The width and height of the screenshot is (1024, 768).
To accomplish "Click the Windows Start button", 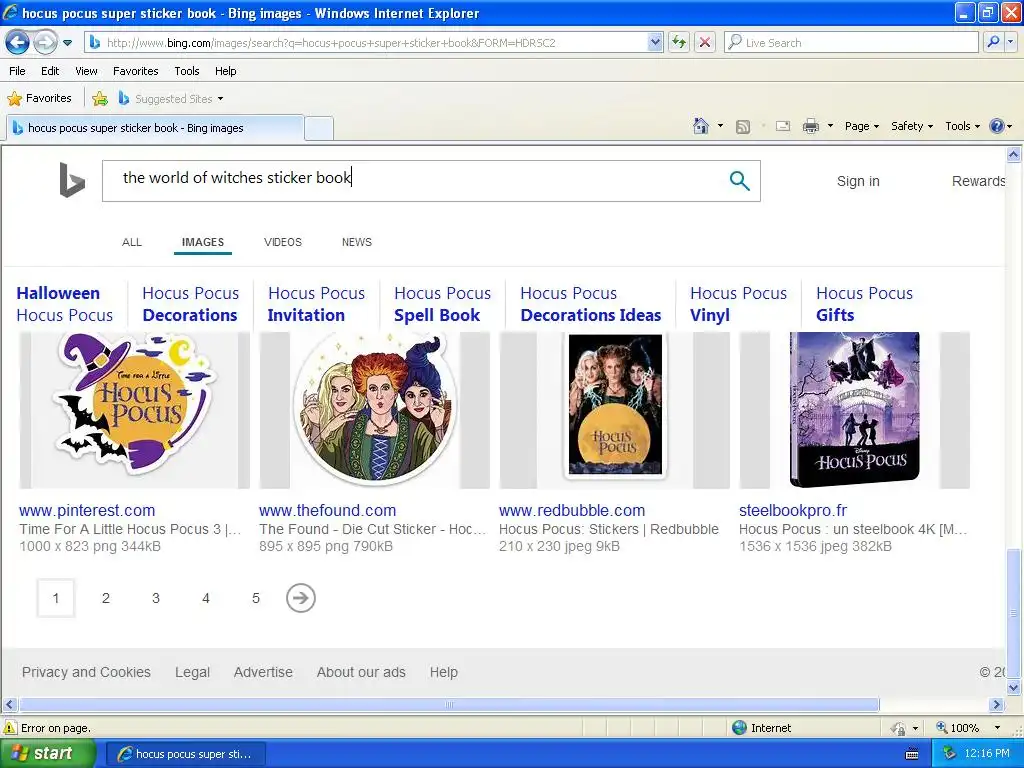I will (x=48, y=754).
